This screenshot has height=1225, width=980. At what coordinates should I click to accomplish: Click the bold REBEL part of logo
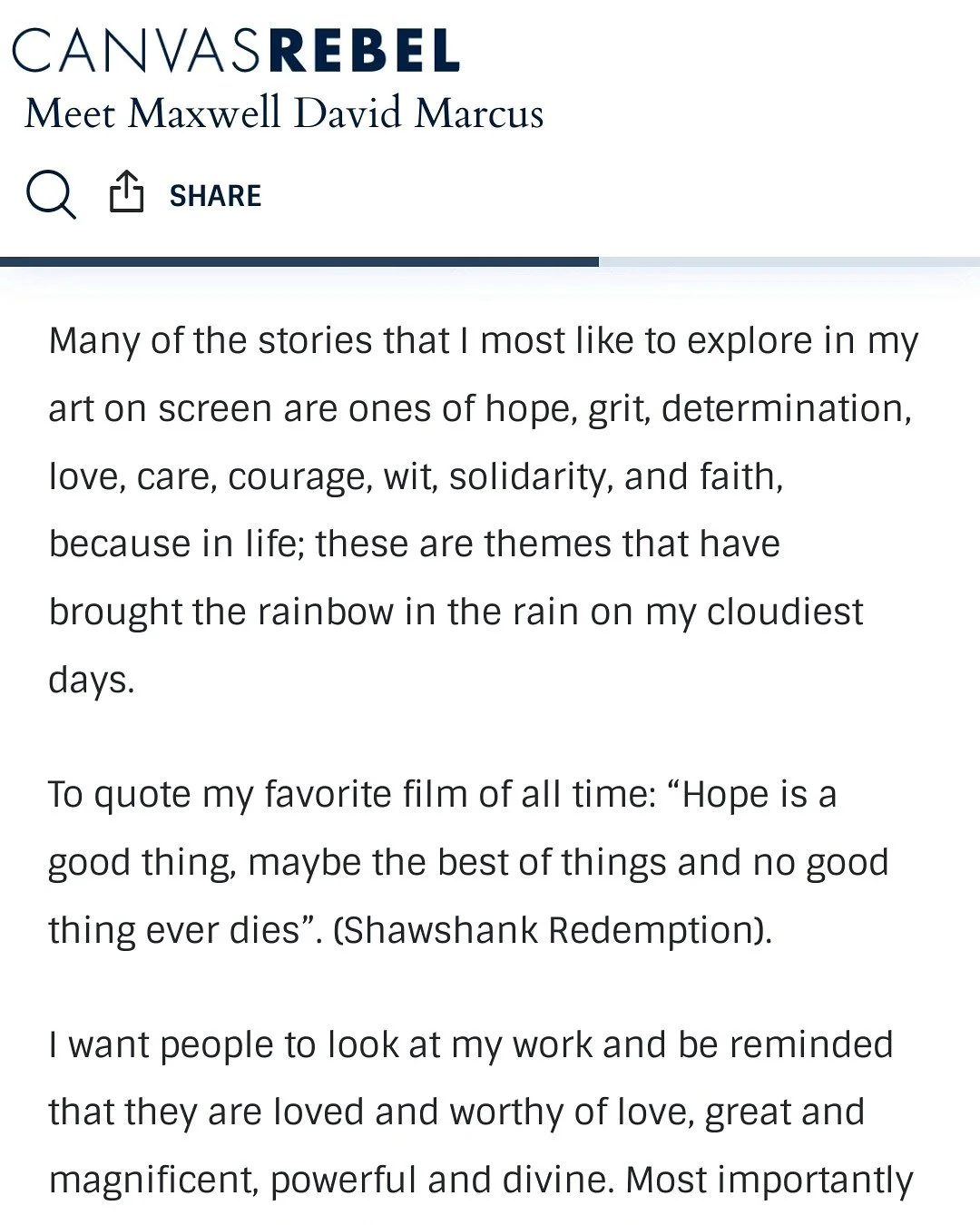(365, 51)
